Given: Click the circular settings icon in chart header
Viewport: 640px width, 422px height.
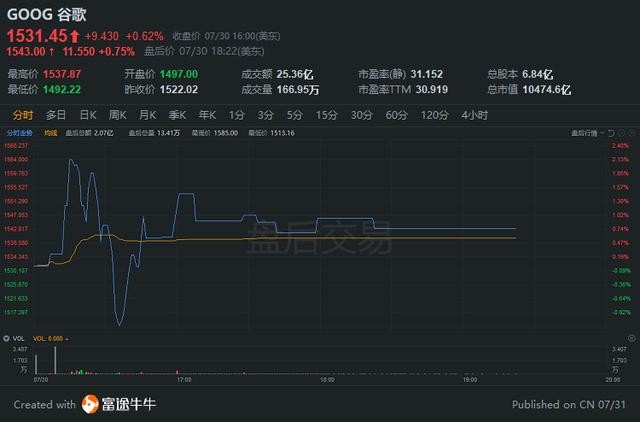Looking at the screenshot, I should pyautogui.click(x=621, y=133).
